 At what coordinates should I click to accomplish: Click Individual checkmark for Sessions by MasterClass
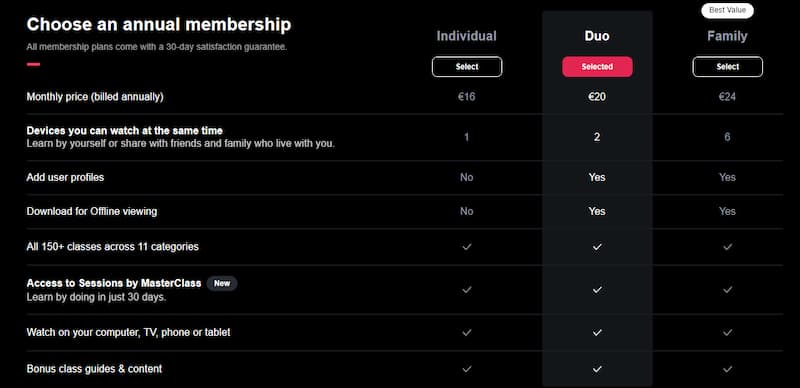coord(466,290)
